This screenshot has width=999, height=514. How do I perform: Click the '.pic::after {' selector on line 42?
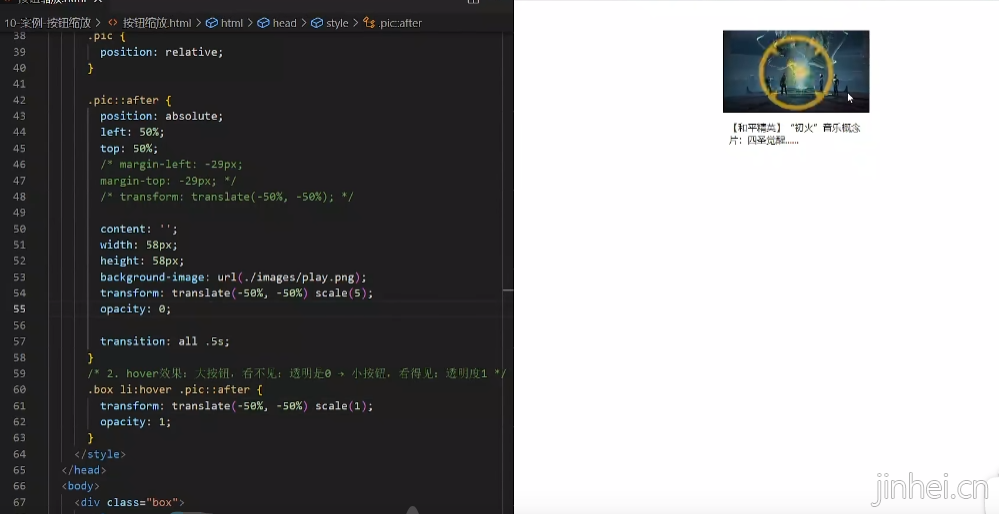click(x=130, y=100)
